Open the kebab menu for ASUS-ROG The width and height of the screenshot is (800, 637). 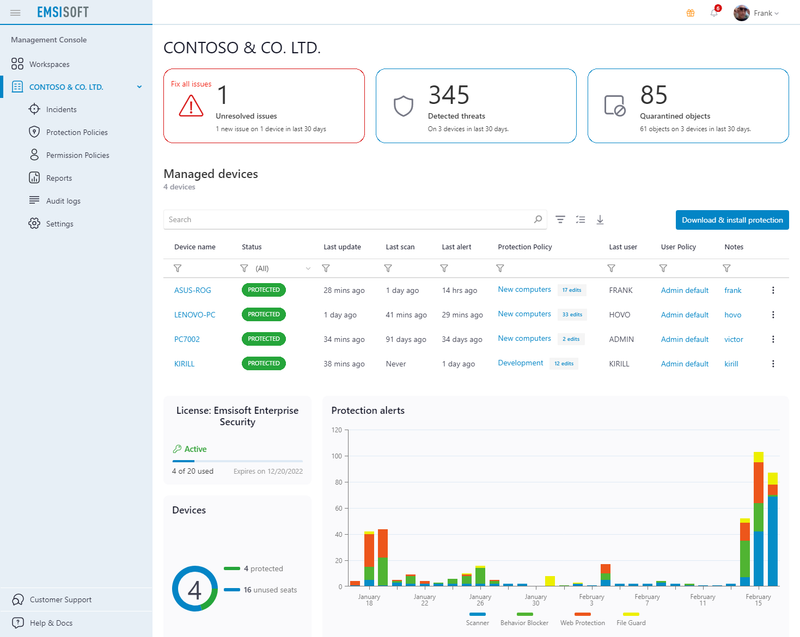pyautogui.click(x=772, y=290)
